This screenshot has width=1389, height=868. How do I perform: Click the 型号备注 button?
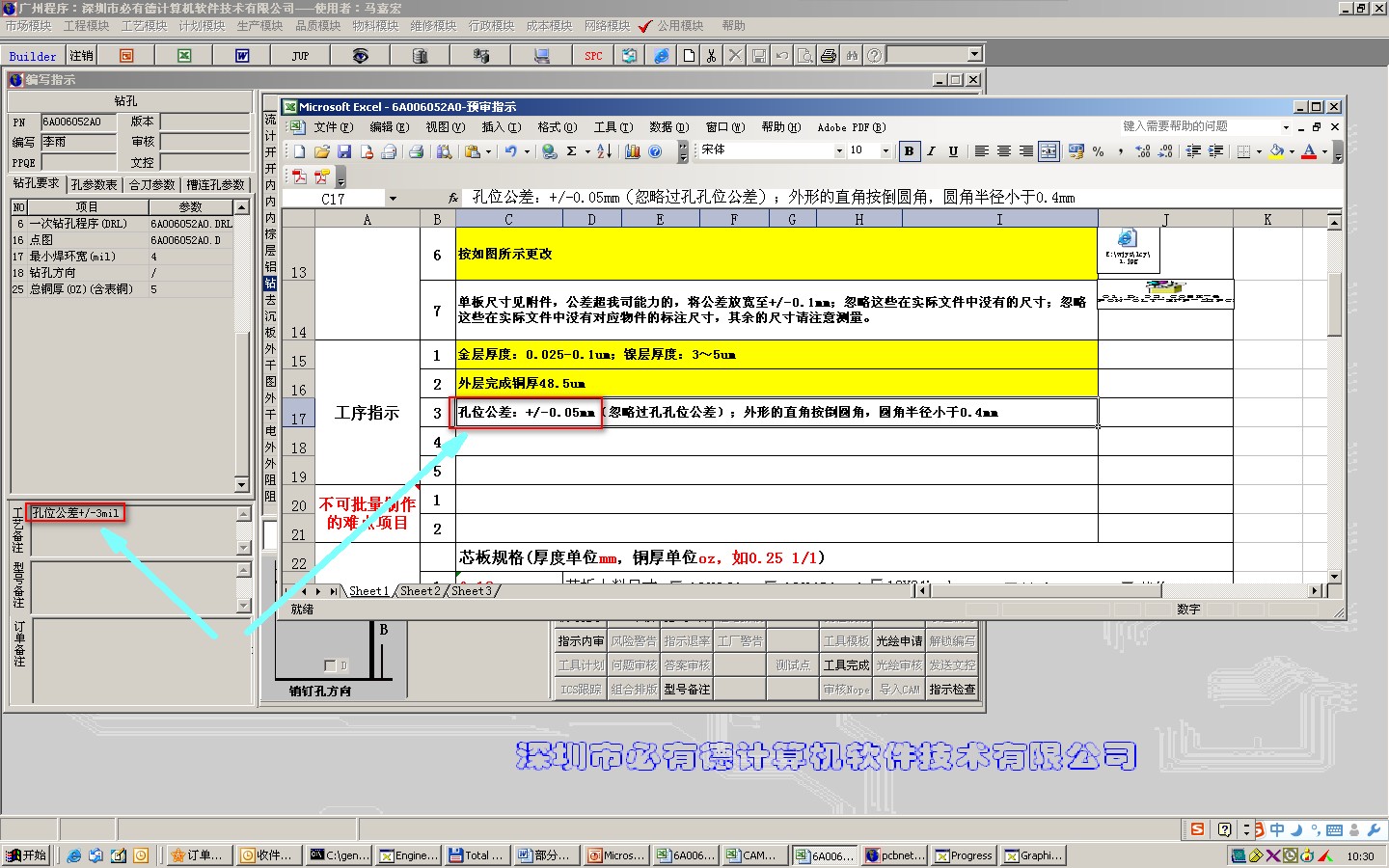(x=687, y=690)
